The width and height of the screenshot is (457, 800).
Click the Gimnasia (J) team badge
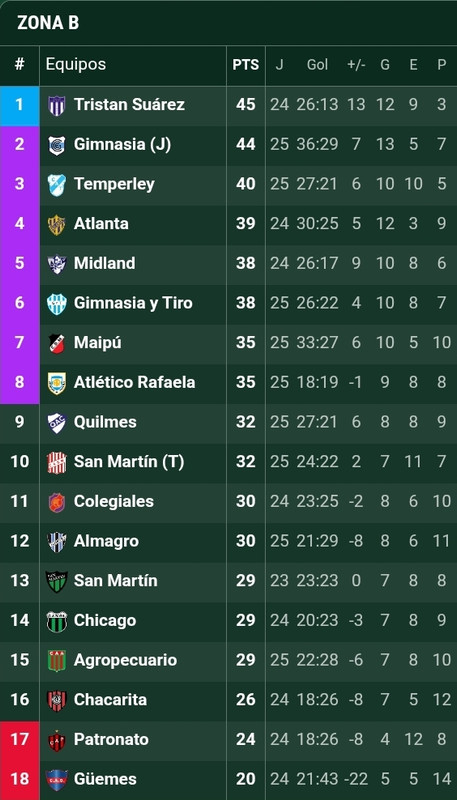(57, 145)
